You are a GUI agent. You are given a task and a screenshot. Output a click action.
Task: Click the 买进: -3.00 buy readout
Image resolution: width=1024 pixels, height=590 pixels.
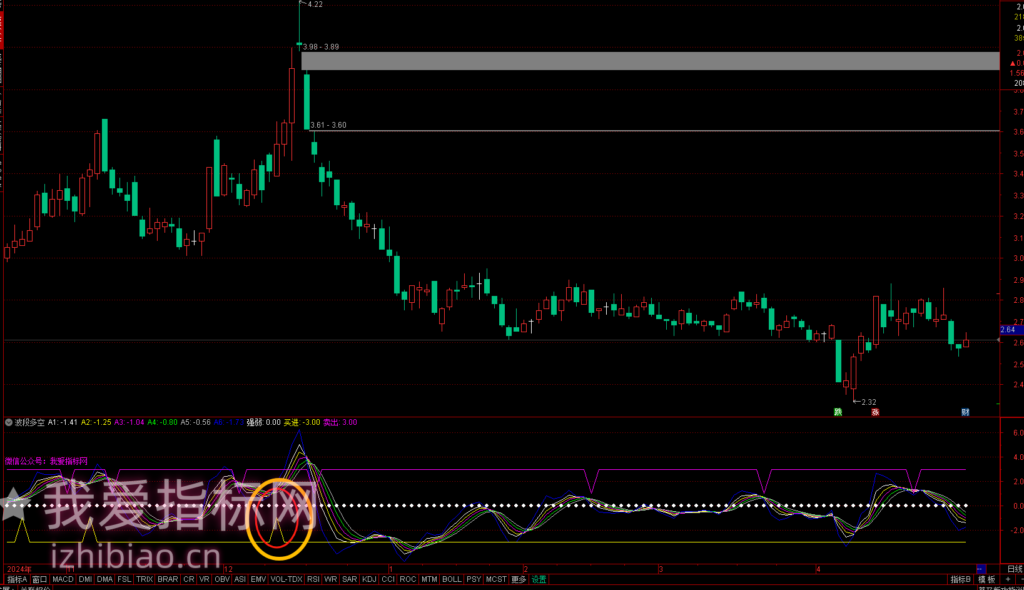point(302,422)
